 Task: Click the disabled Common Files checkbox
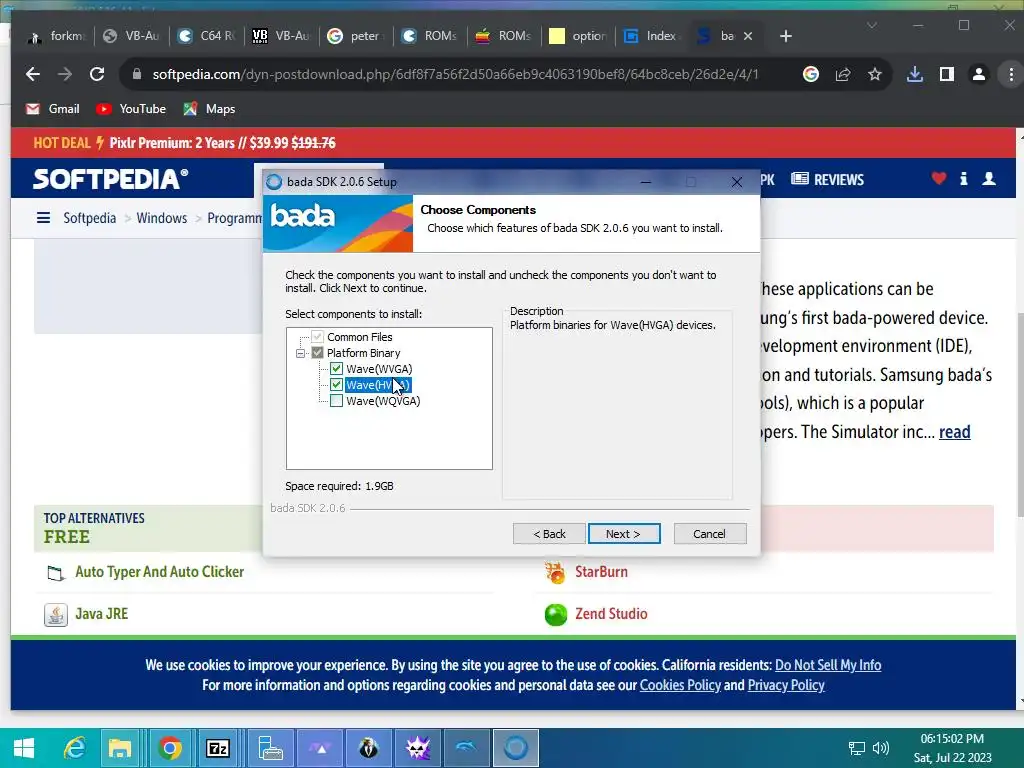[x=317, y=337]
